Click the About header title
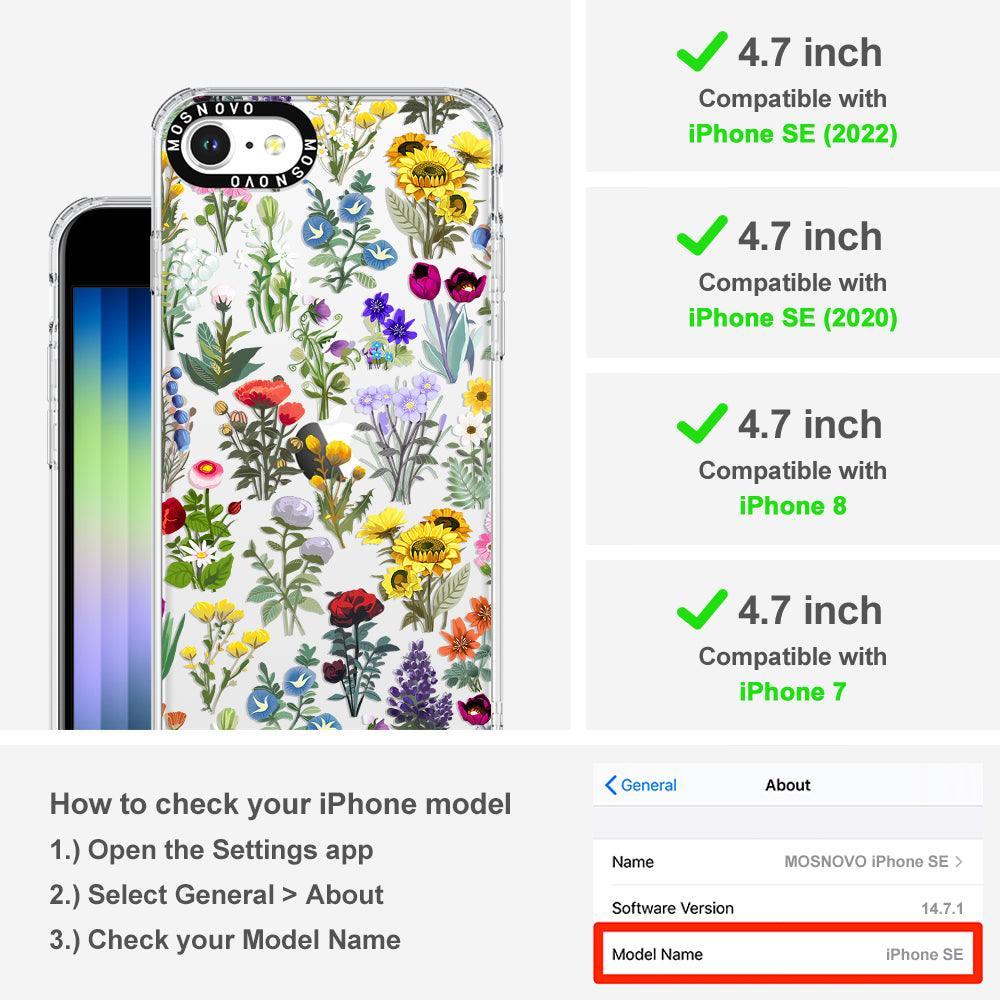Viewport: 1000px width, 1000px height. click(x=788, y=785)
